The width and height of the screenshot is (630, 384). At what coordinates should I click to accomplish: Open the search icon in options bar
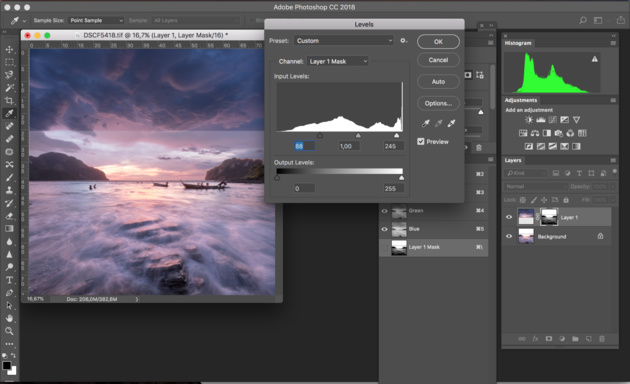[x=583, y=20]
